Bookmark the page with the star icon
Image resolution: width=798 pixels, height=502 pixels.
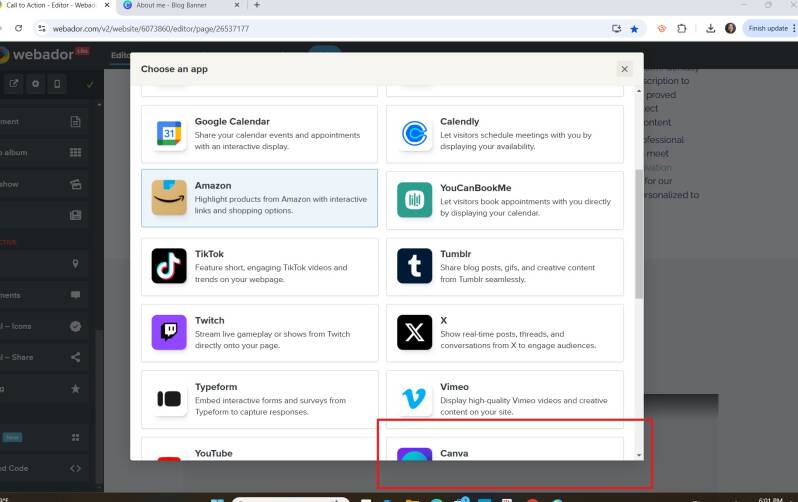[634, 29]
